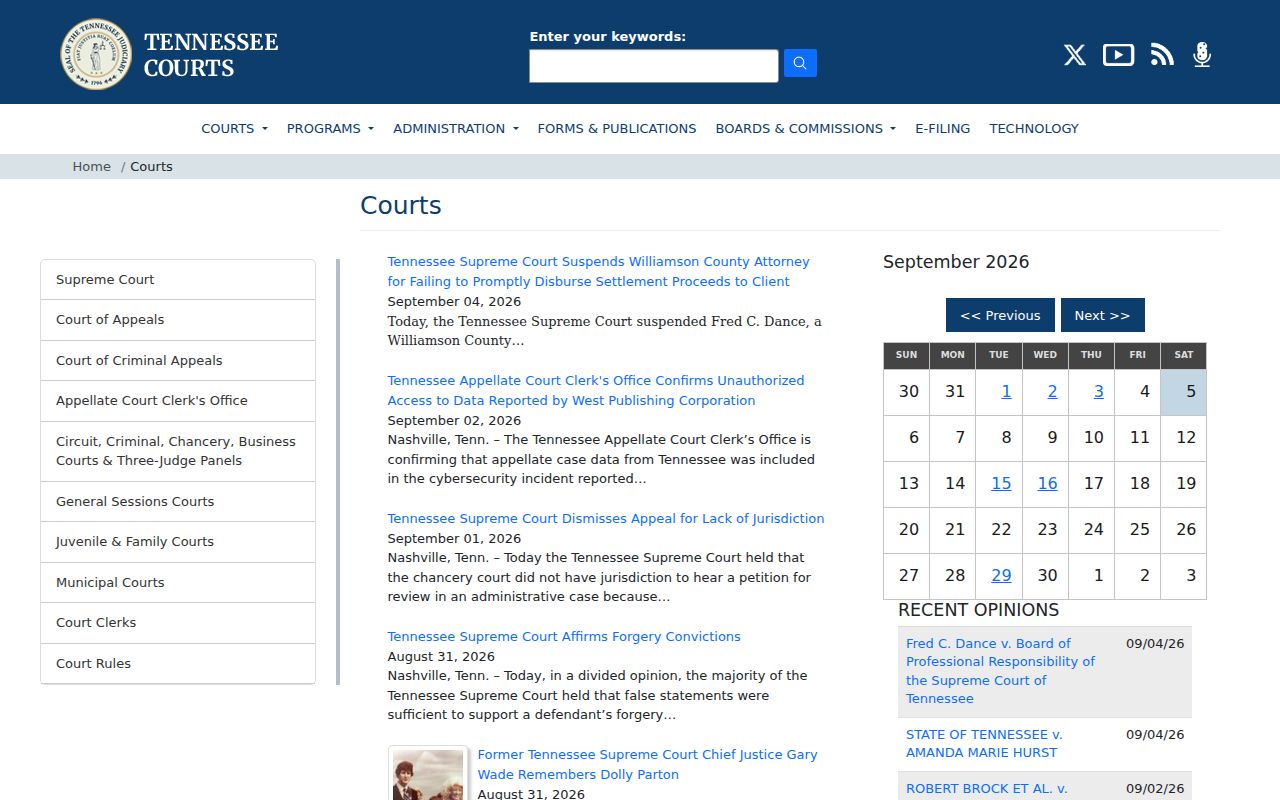
Task: Click the Dolly Parton article thumbnail
Action: click(x=428, y=773)
